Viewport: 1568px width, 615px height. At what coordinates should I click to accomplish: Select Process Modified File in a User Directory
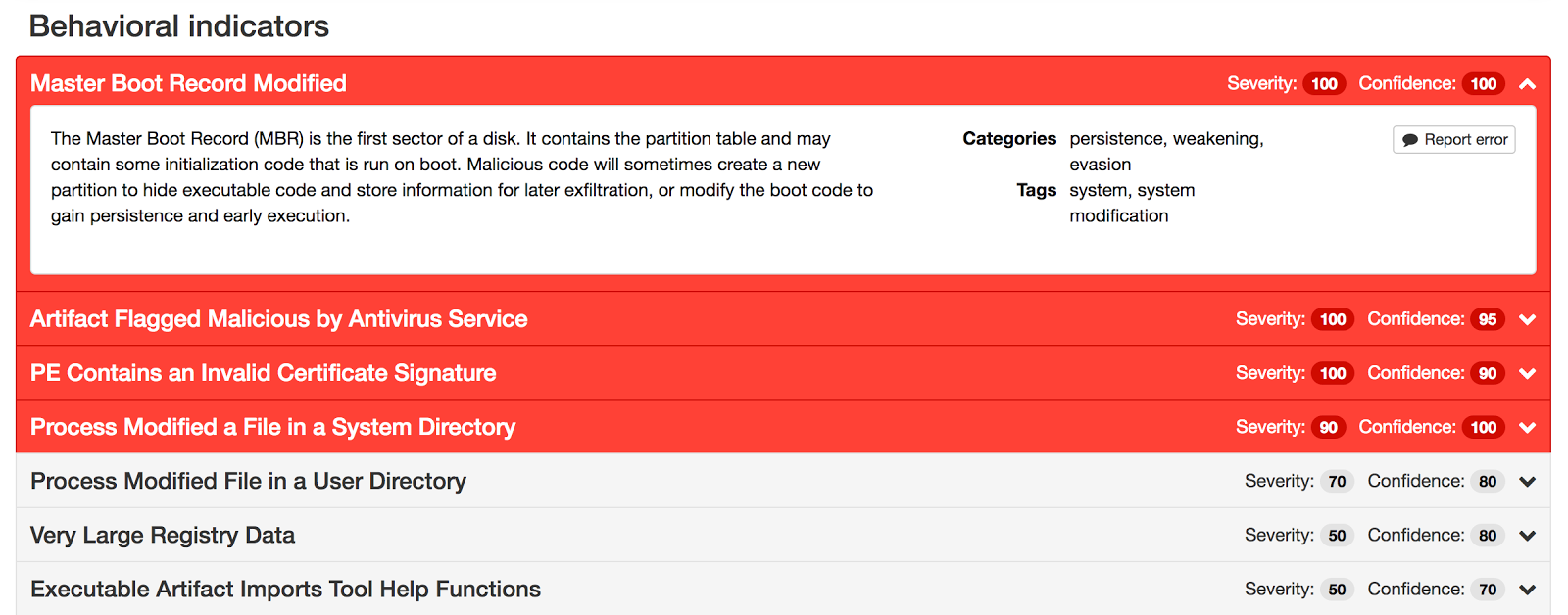tap(248, 481)
